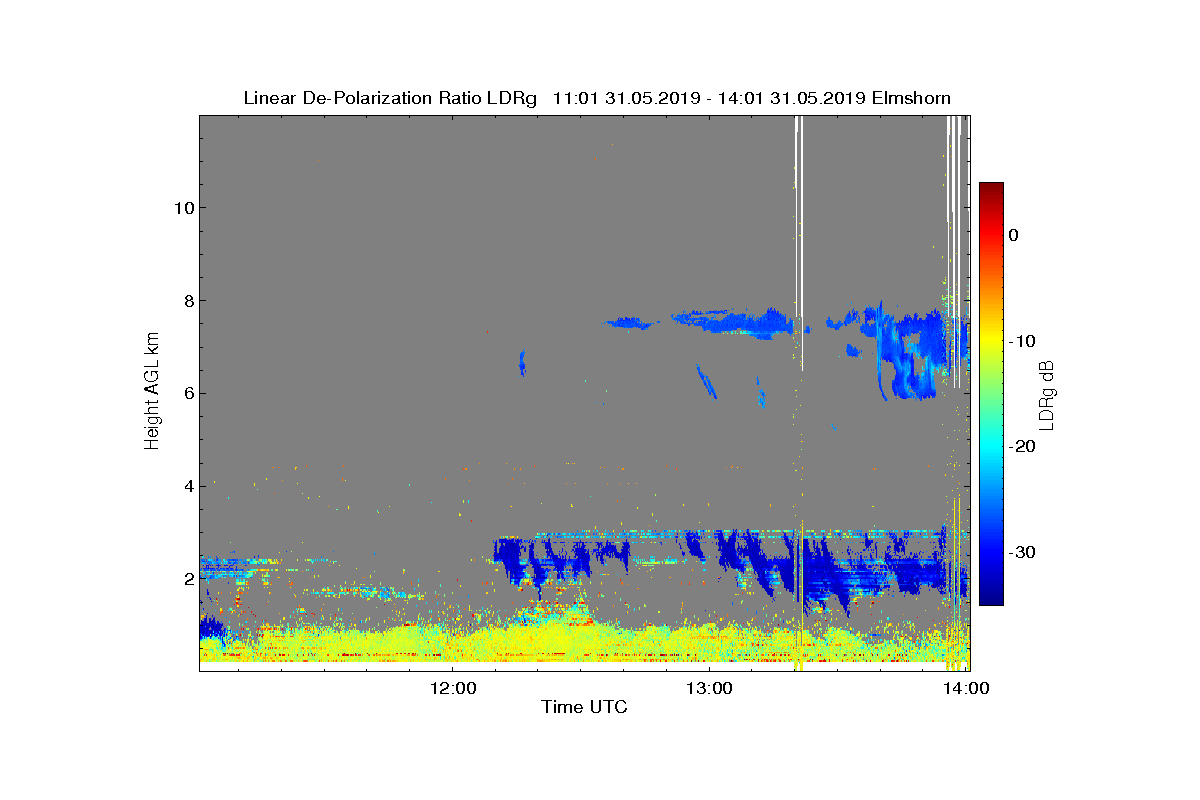Image resolution: width=1200 pixels, height=800 pixels.
Task: Click the plot title text
Action: [x=597, y=98]
